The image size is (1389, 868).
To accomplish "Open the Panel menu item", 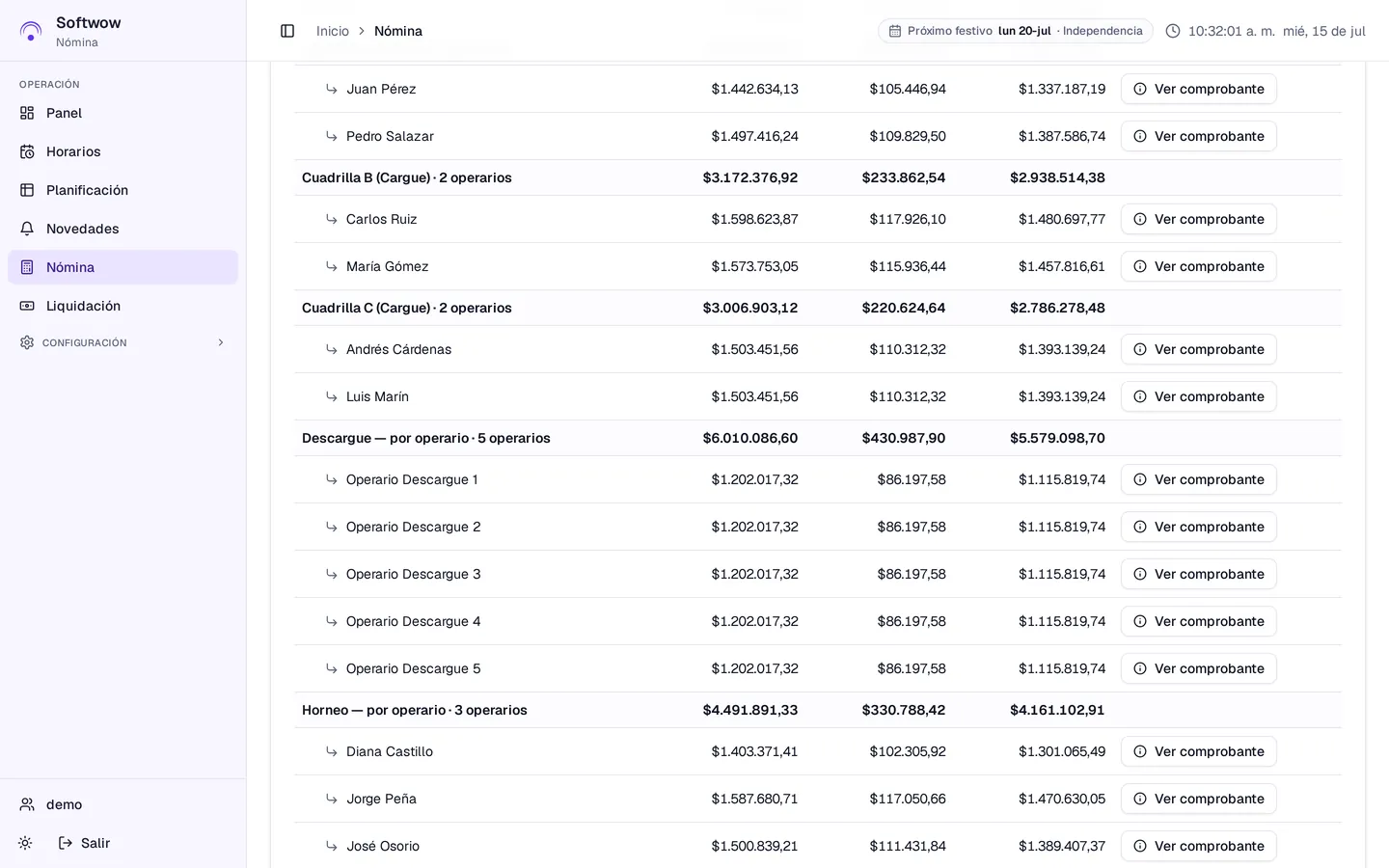I will click(x=123, y=113).
